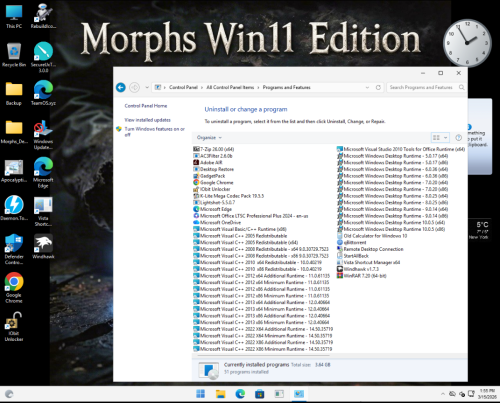Show hidden system tray icons chevron
Viewport: 500px width, 403px height.
click(x=443, y=394)
